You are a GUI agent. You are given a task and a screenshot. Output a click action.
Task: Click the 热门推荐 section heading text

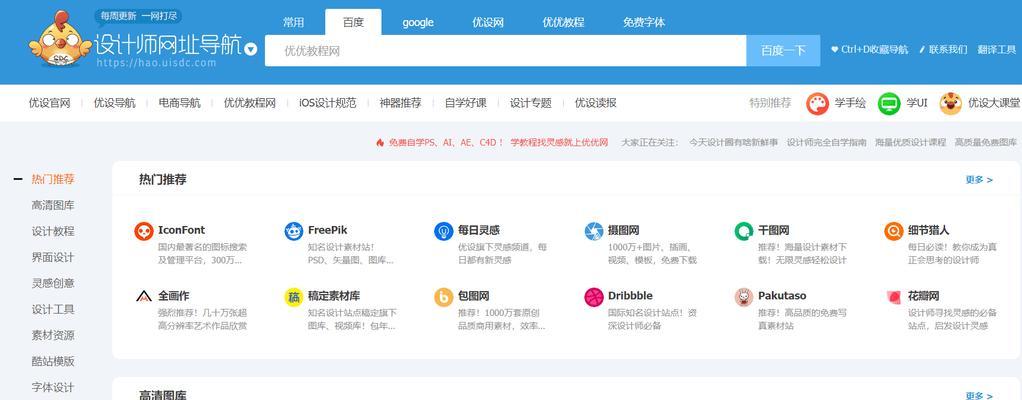162,180
